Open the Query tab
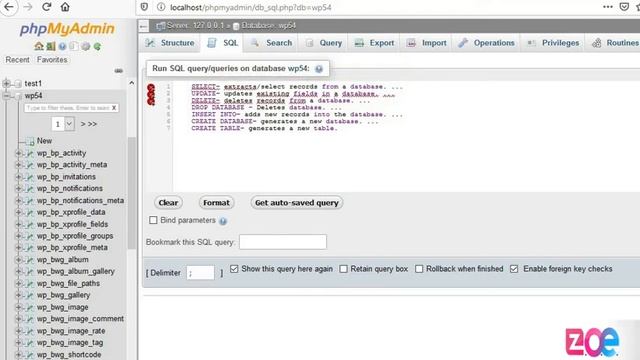 coord(324,43)
